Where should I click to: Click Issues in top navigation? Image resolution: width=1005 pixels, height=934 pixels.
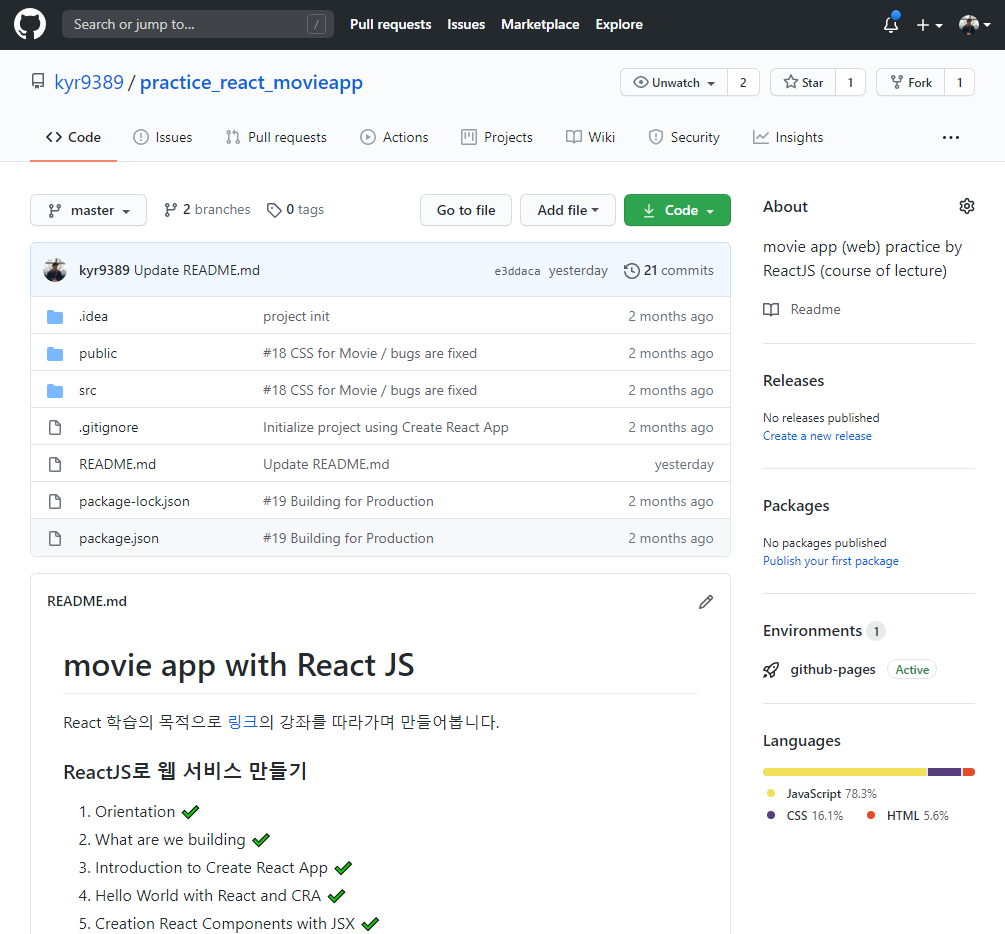coord(466,24)
